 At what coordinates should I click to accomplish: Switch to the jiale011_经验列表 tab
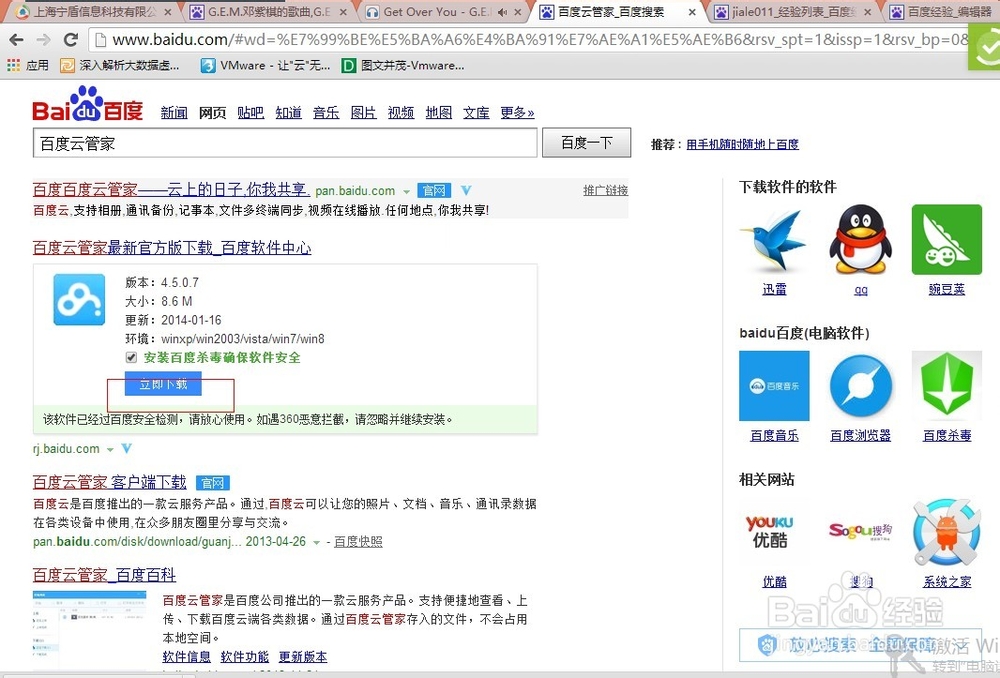794,12
